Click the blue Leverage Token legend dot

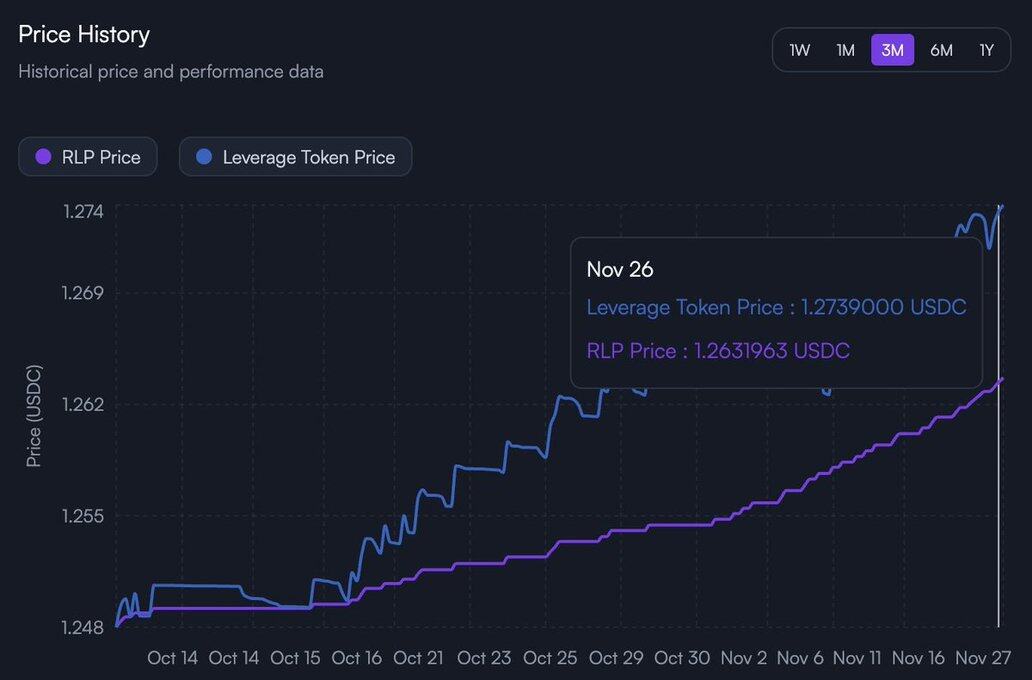pos(204,157)
